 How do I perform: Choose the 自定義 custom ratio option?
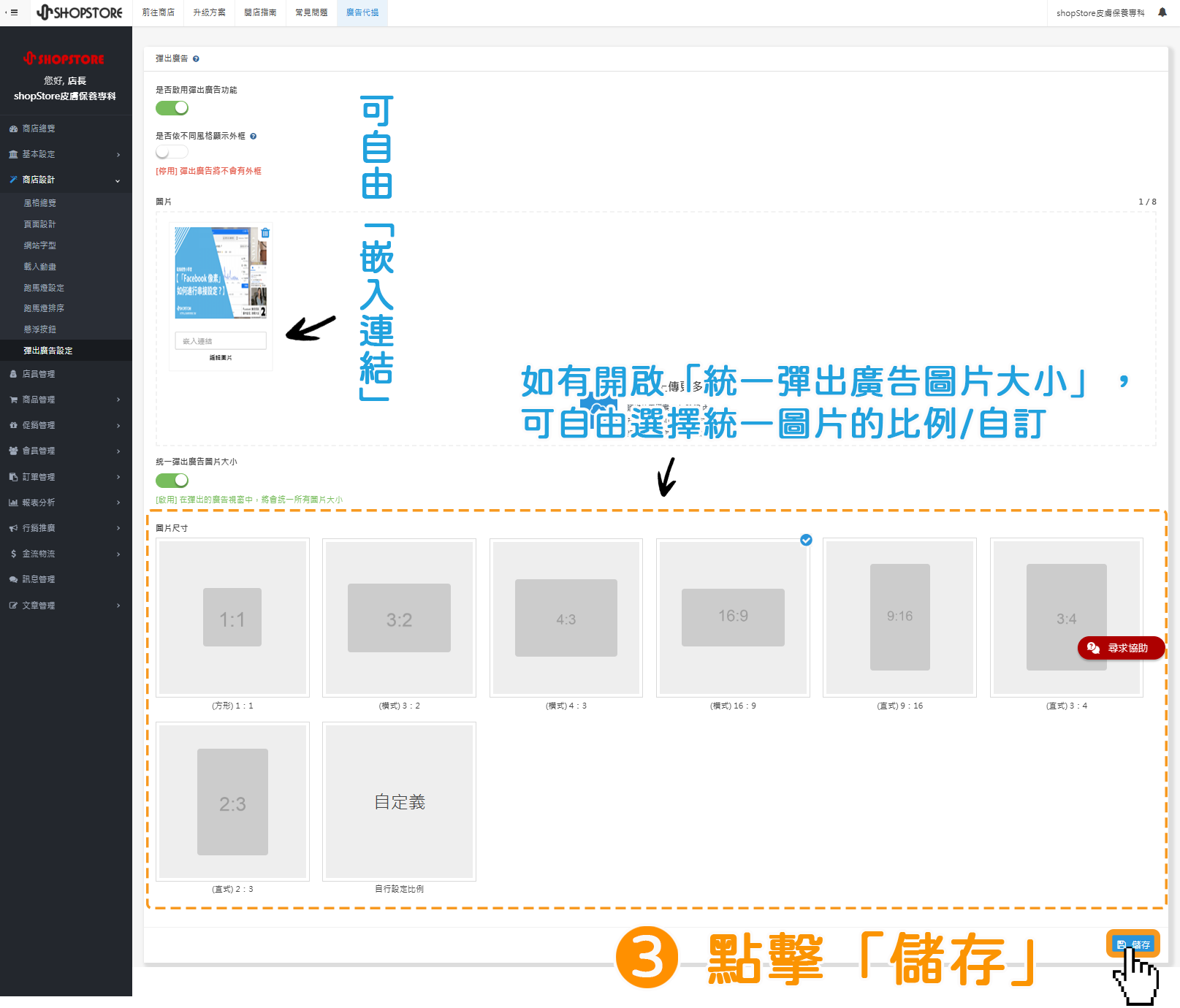point(399,801)
